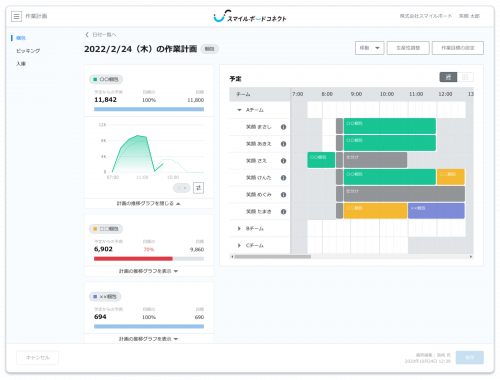Switch schedule to table grid view
The height and width of the screenshot is (380, 500).
pyautogui.click(x=465, y=77)
